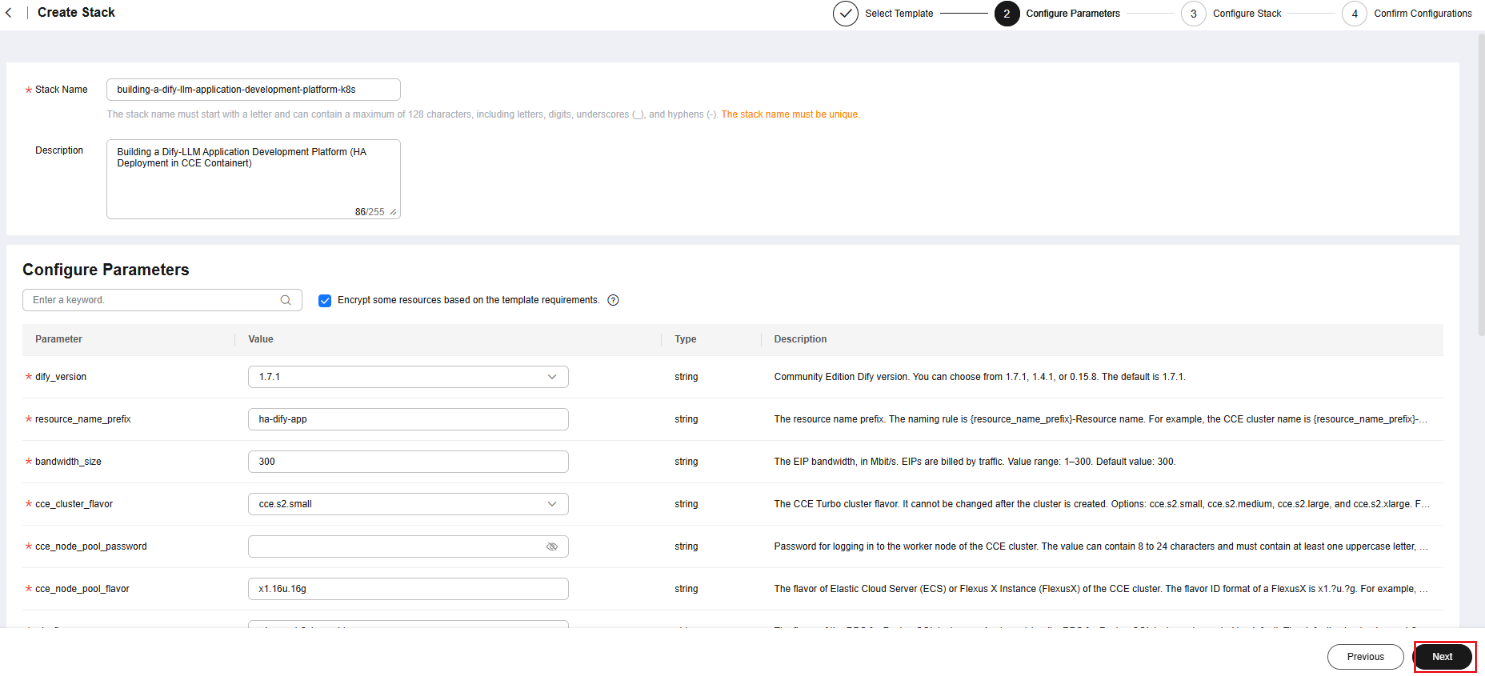
Task: Click the Previous button
Action: (x=1365, y=657)
